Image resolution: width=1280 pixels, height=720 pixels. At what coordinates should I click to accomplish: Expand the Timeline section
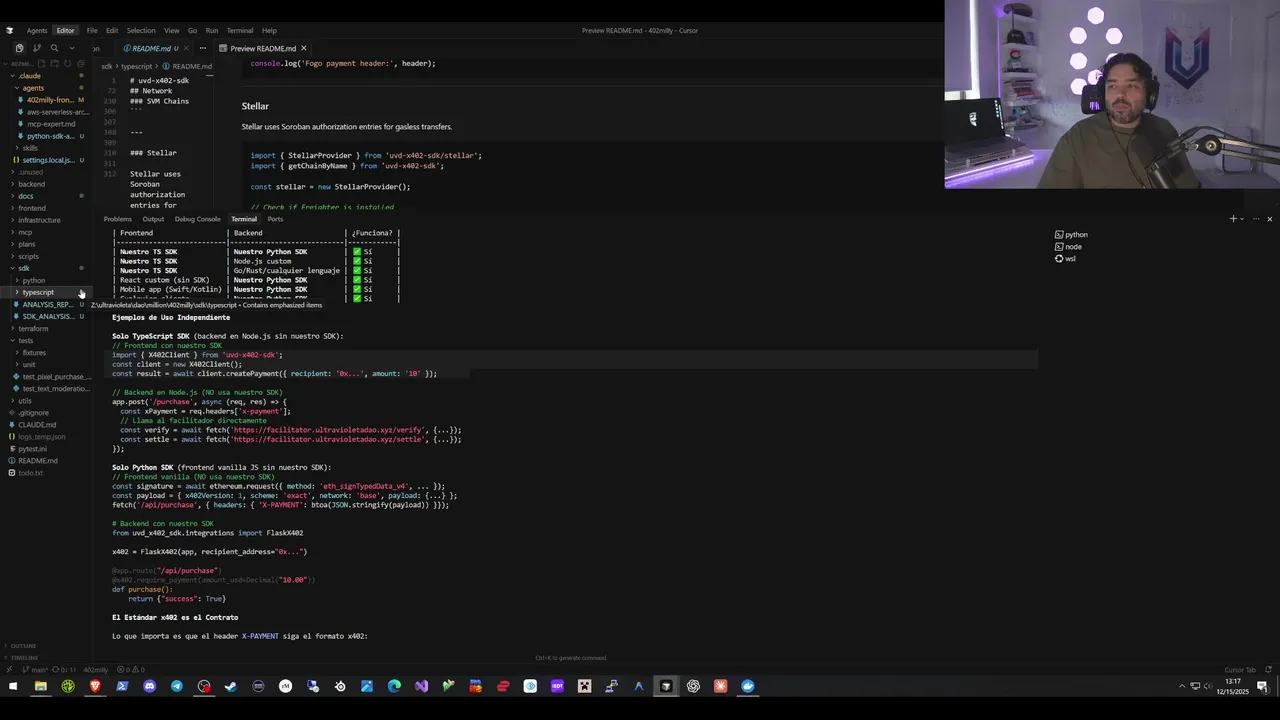pos(23,657)
